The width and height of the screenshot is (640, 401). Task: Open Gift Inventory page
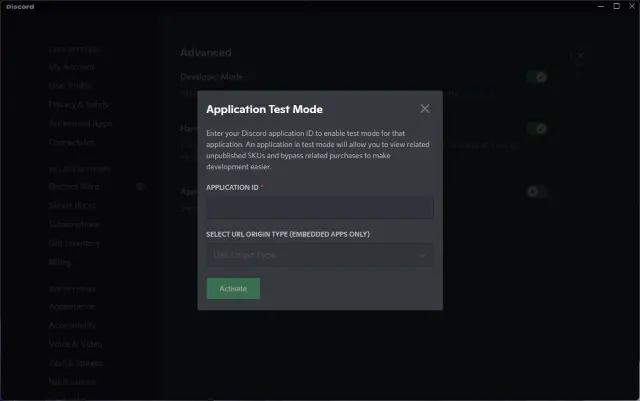point(74,243)
